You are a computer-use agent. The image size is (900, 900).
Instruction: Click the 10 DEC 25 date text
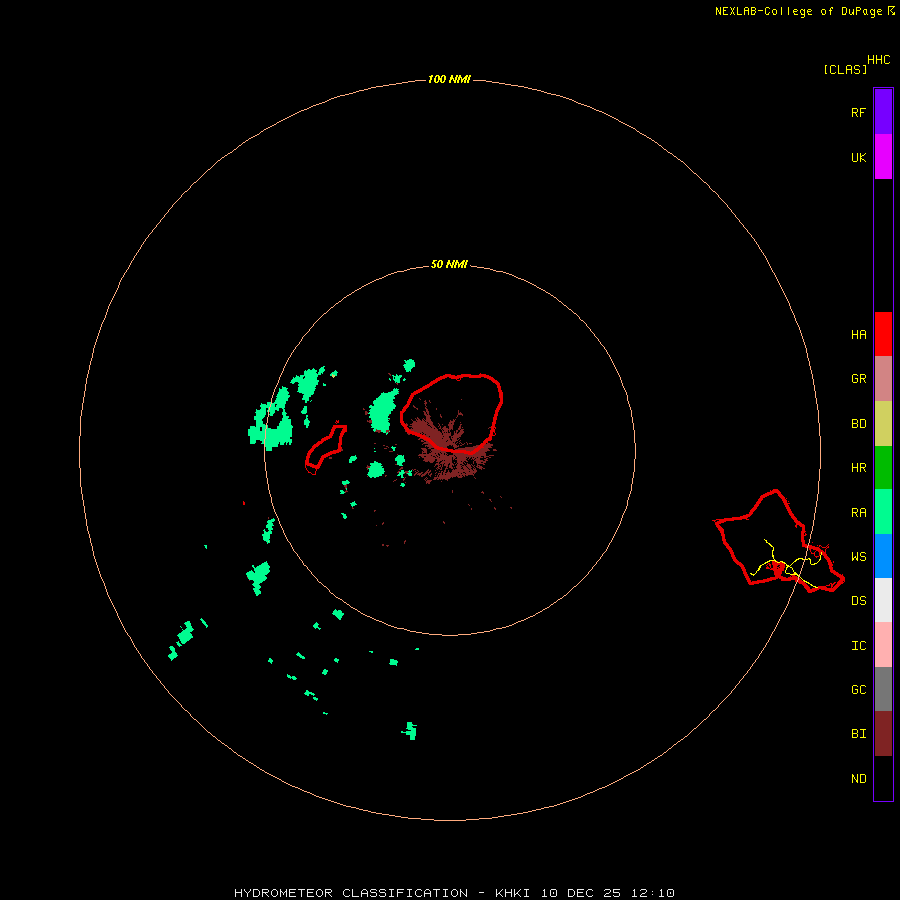pyautogui.click(x=581, y=893)
